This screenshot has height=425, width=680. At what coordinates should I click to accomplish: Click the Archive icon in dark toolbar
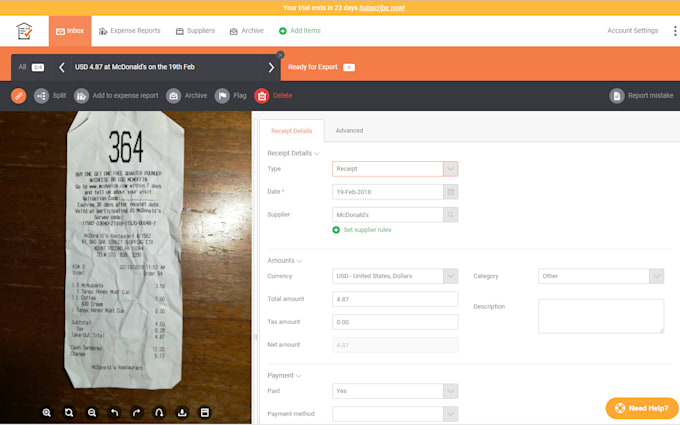[173, 96]
